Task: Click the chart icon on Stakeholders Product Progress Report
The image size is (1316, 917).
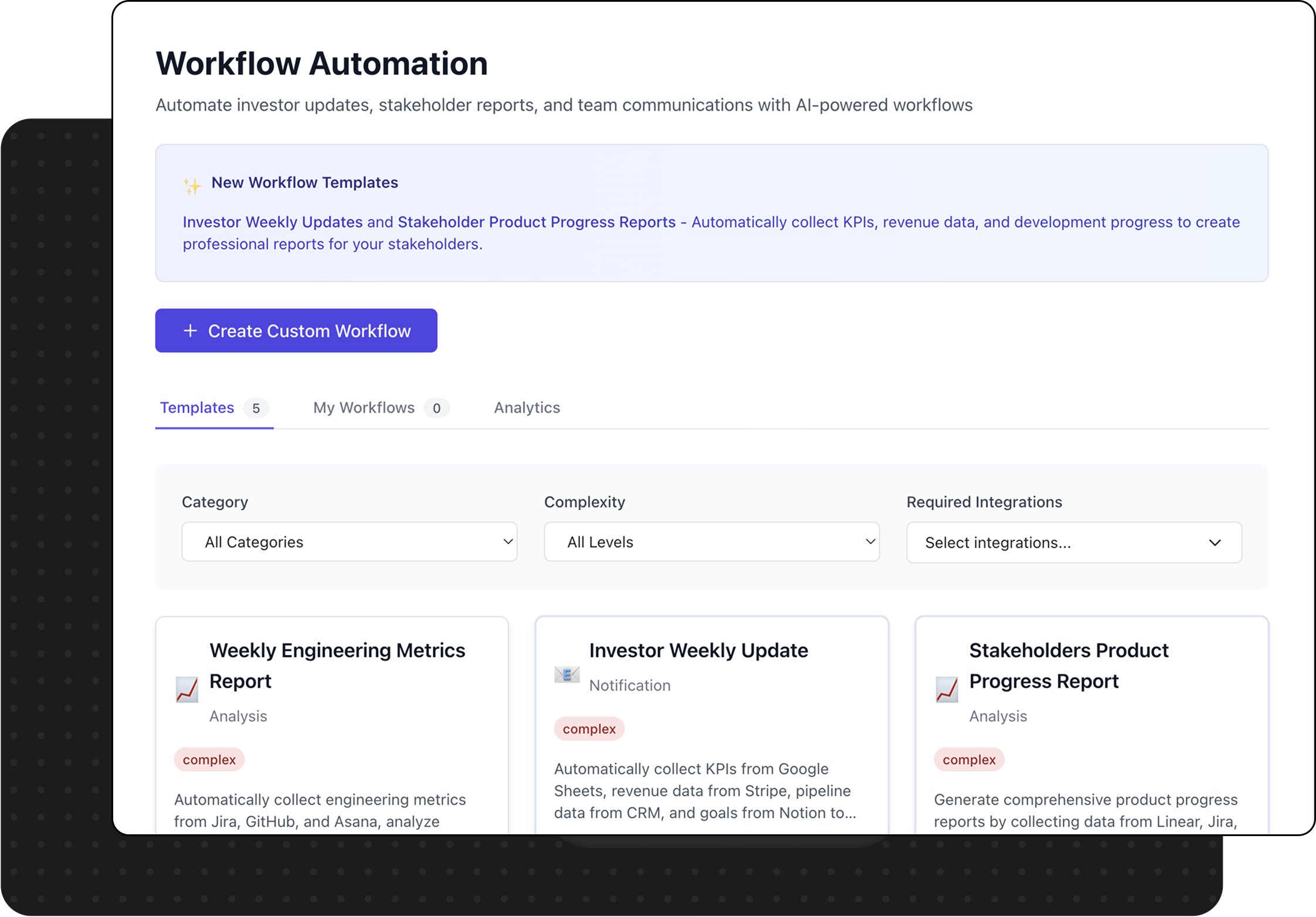Action: click(x=947, y=690)
